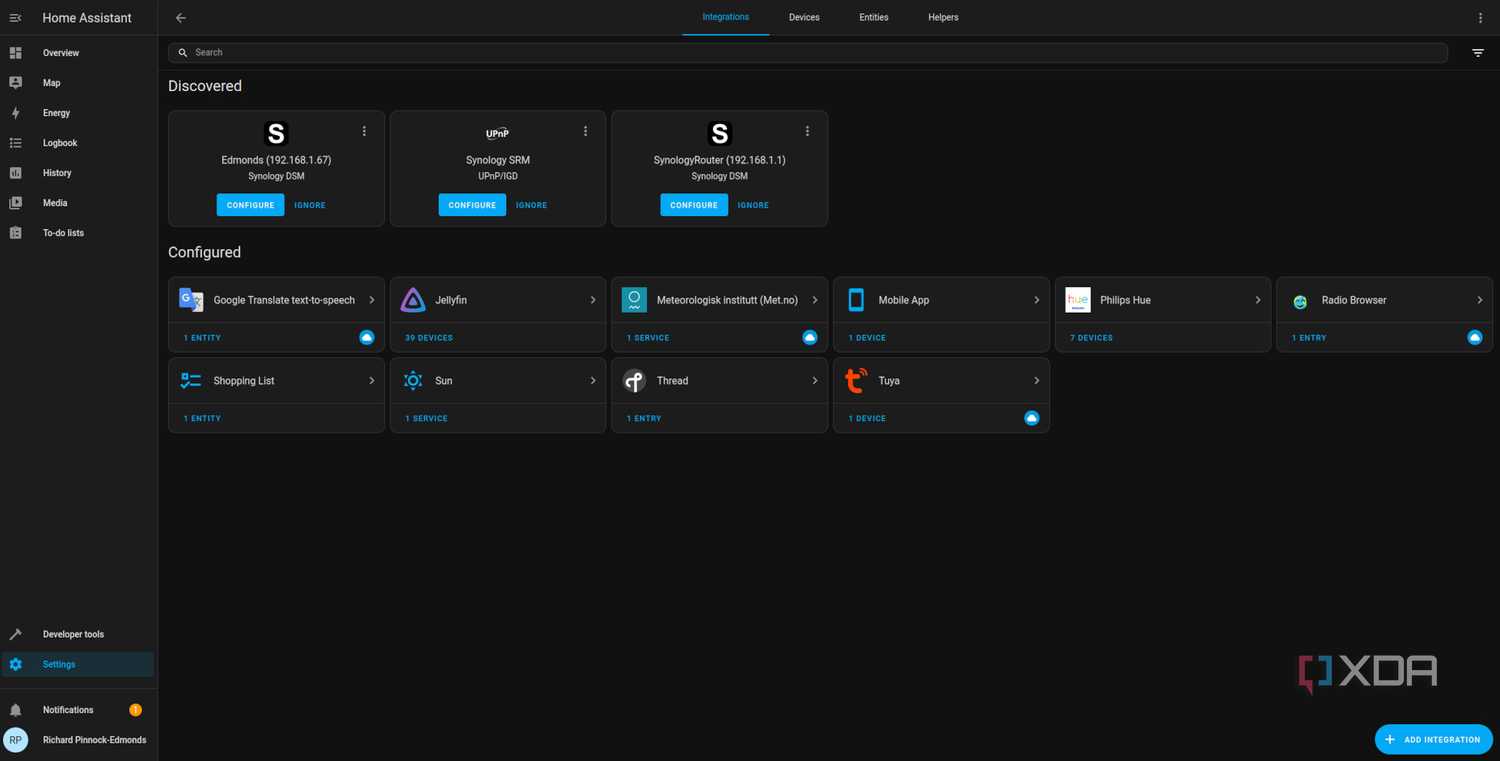This screenshot has width=1500, height=761.
Task: Click the Met.no integration logo
Action: click(x=634, y=300)
